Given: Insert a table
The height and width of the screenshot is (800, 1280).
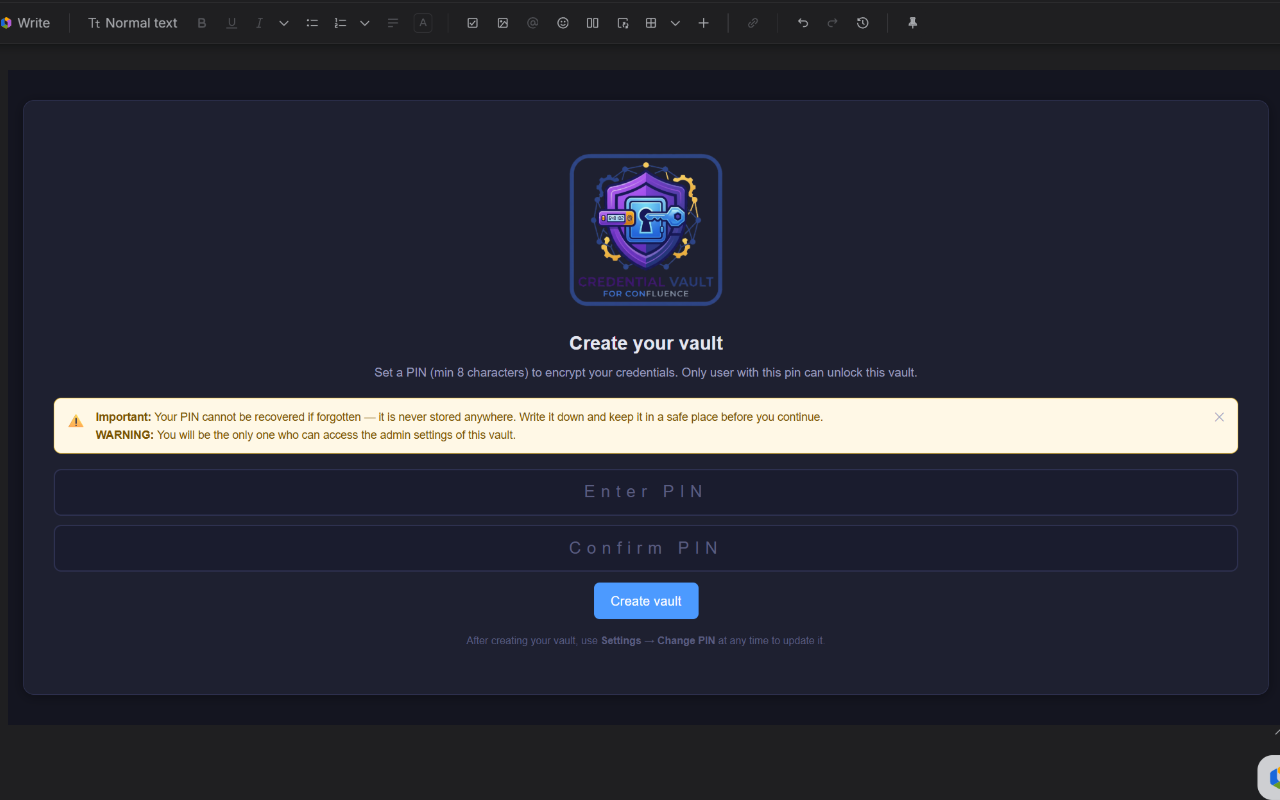Looking at the screenshot, I should point(651,23).
